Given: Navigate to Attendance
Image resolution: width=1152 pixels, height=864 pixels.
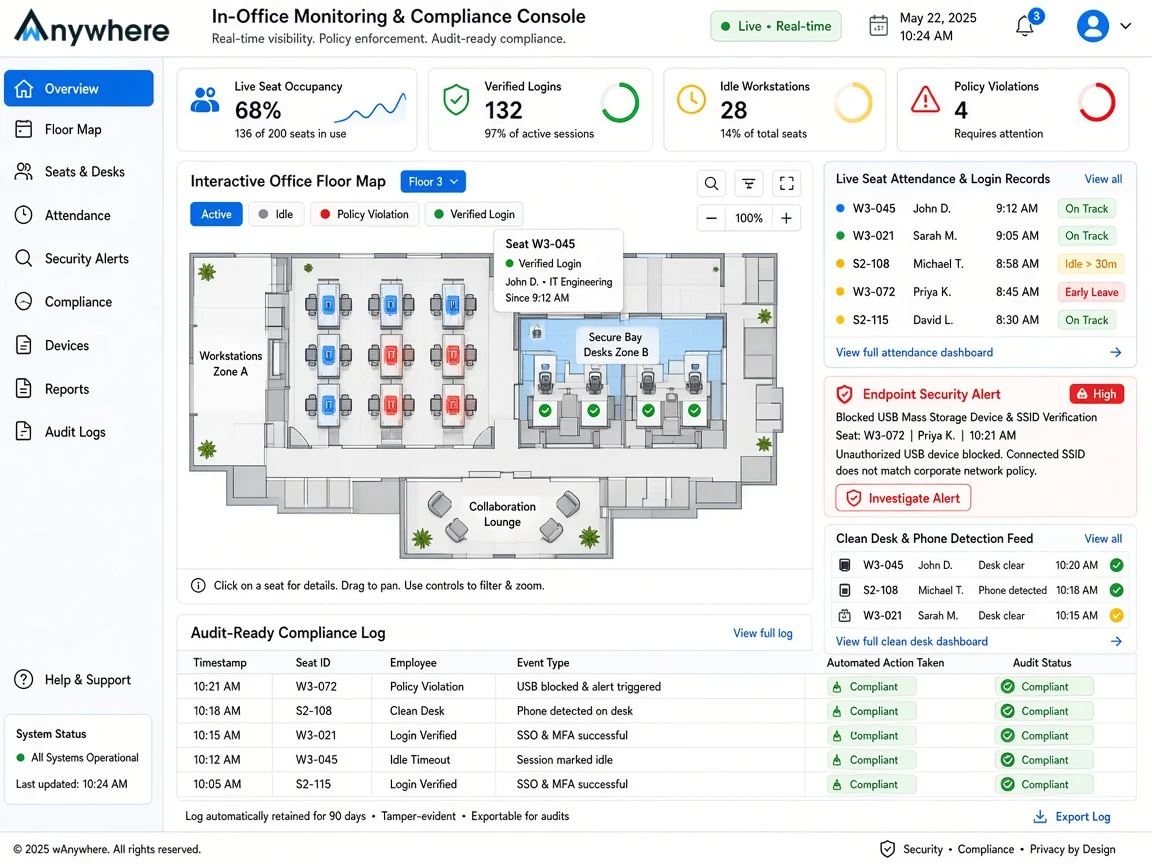Looking at the screenshot, I should [79, 215].
